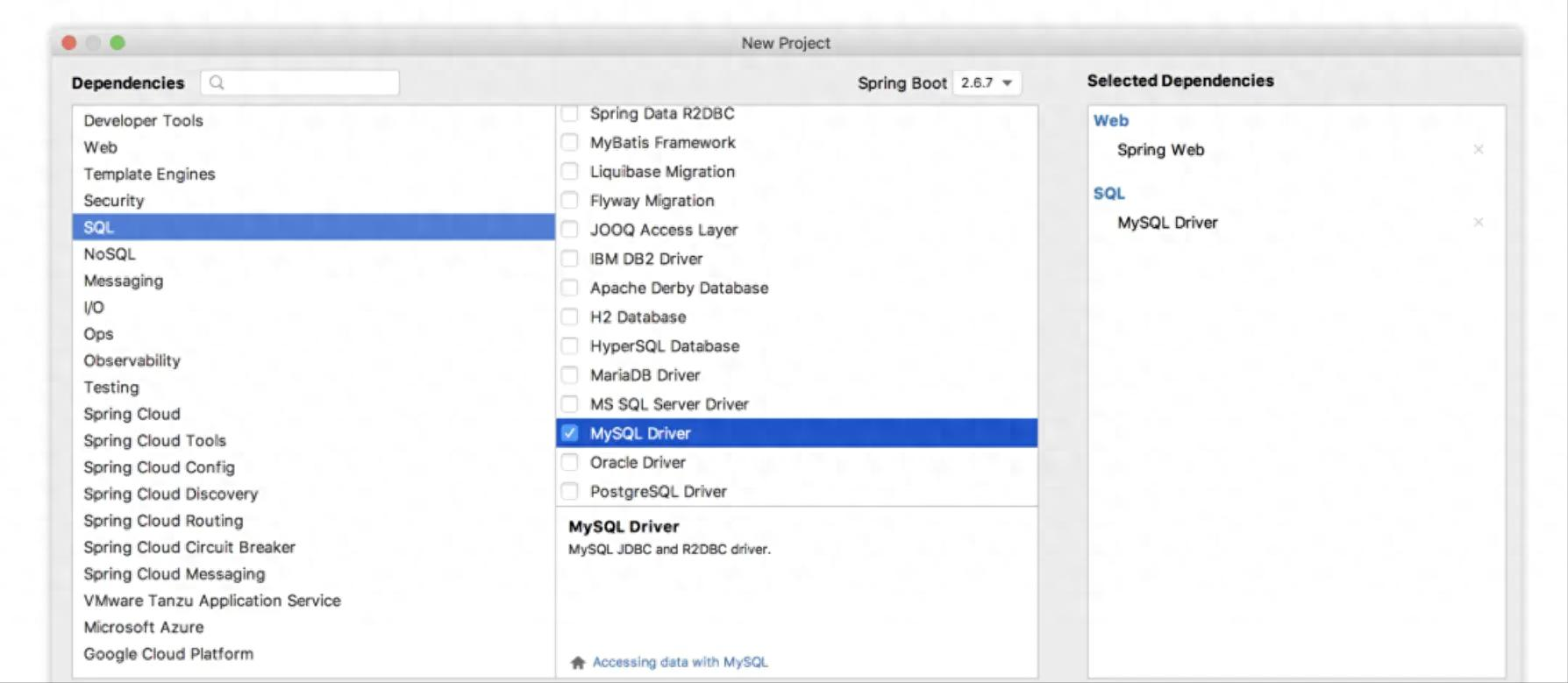Screen dimensions: 1568x683
Task: Check the Spring Data R2DBC checkbox
Action: [x=570, y=113]
